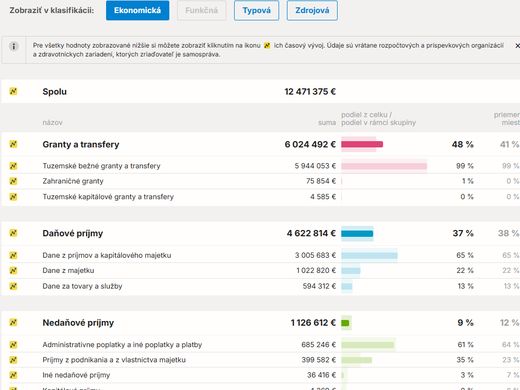Switch to Typová classification
Viewport: 520px width, 390px height.
pyautogui.click(x=256, y=10)
